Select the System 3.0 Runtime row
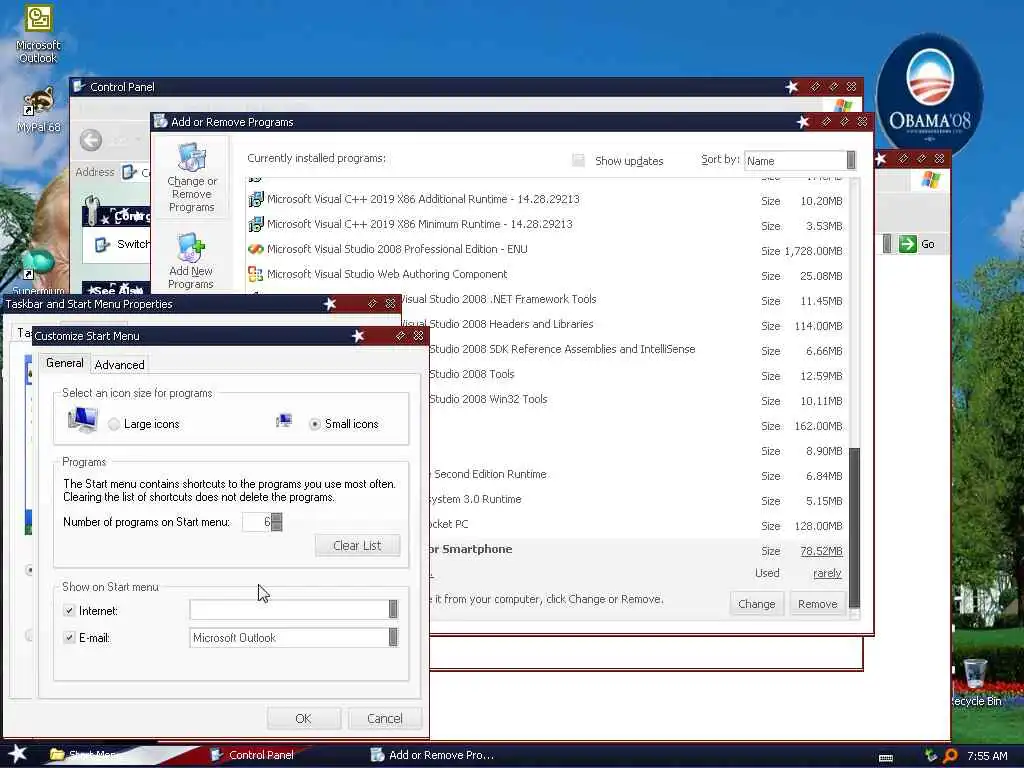This screenshot has height=768, width=1024. tap(638, 500)
